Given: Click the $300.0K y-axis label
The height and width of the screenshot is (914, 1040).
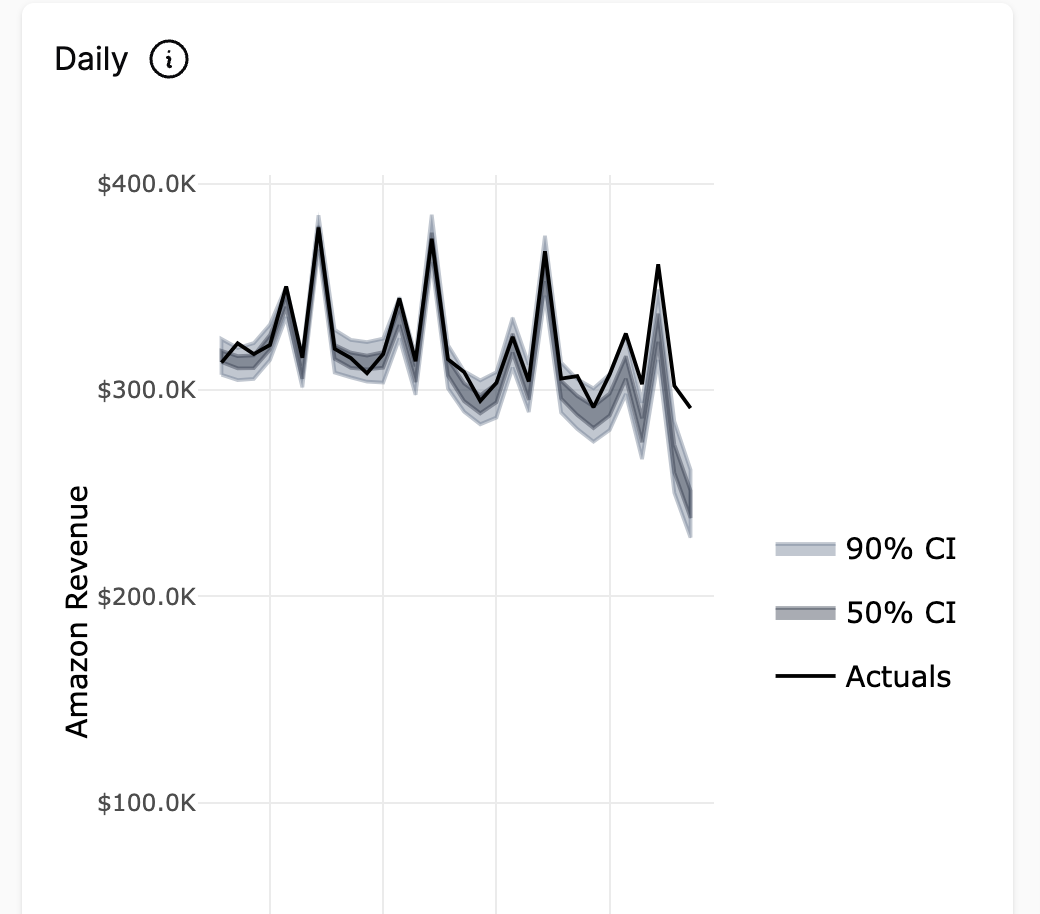Looking at the screenshot, I should coord(147,390).
